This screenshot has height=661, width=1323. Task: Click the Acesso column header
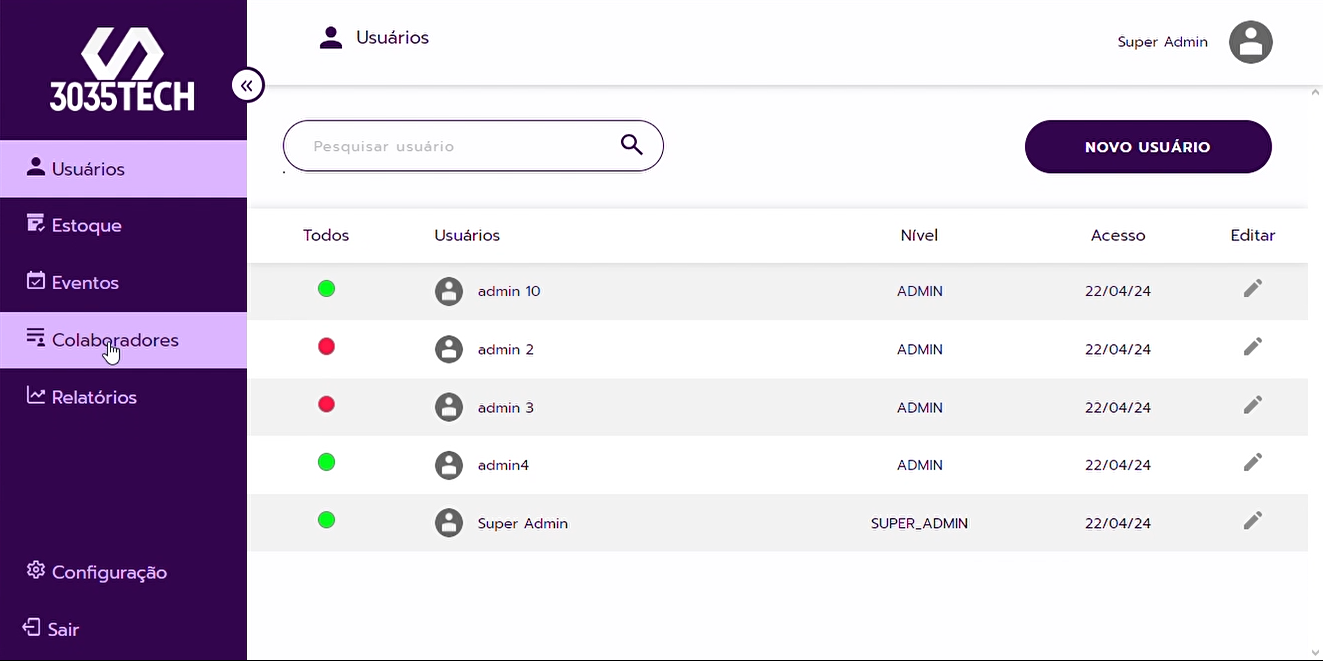point(1118,236)
